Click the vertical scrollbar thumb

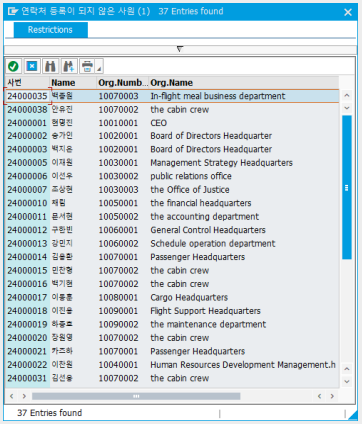click(347, 187)
